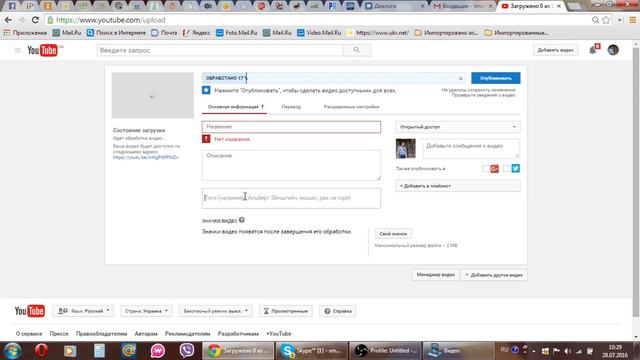Go back with Chrome's back arrow
Screen dimensions: 640x360
click(x=8, y=20)
